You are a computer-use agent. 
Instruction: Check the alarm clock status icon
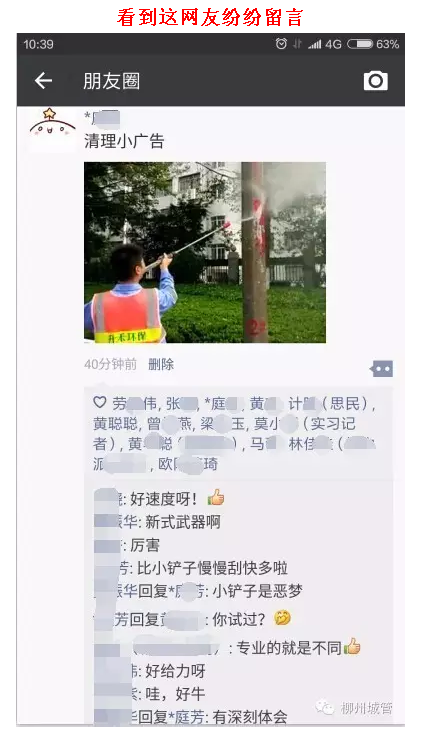tap(281, 44)
